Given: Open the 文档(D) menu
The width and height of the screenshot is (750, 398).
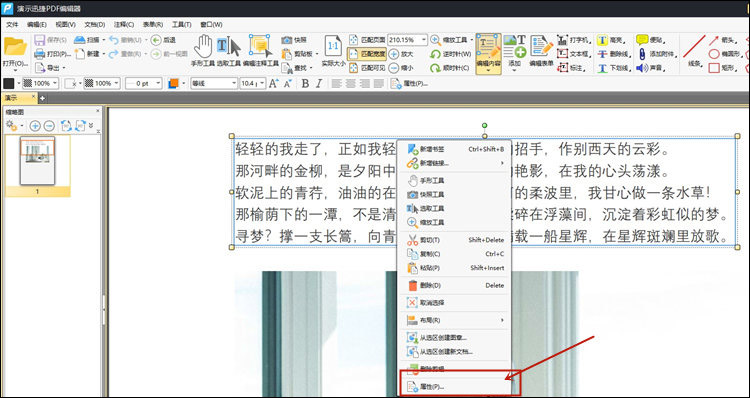Looking at the screenshot, I should (95, 24).
